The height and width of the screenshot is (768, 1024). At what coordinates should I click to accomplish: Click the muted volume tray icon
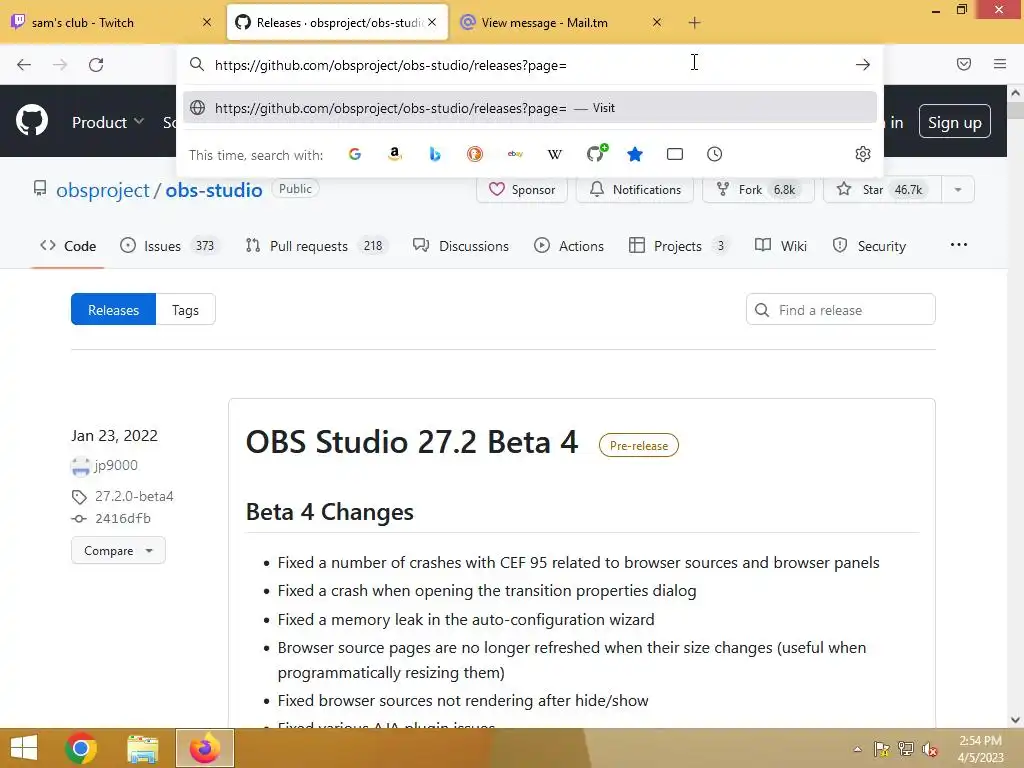929,749
